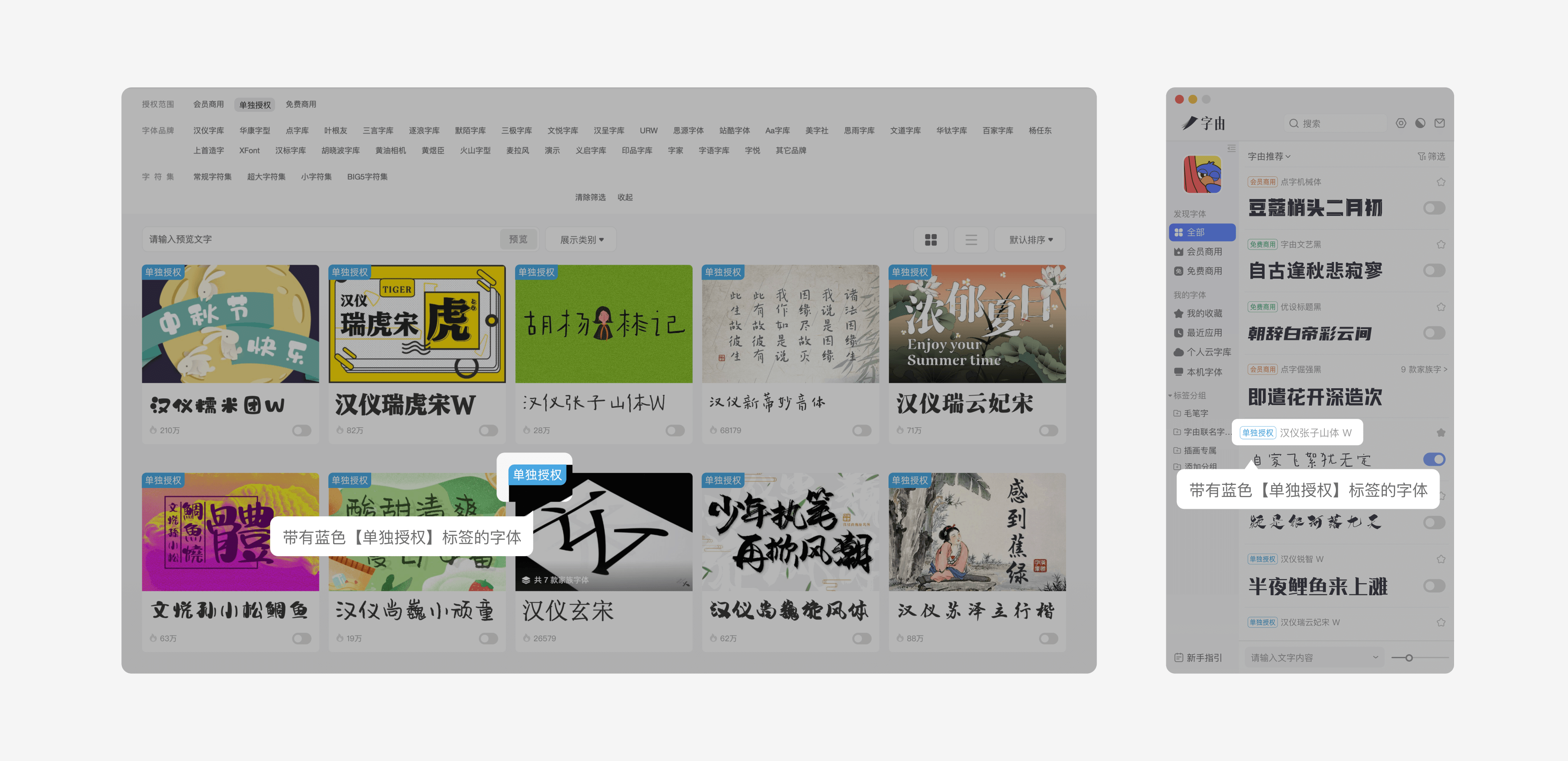Select 会员商用 in web 授权范围 filter
This screenshot has width=1568, height=761.
(x=209, y=104)
